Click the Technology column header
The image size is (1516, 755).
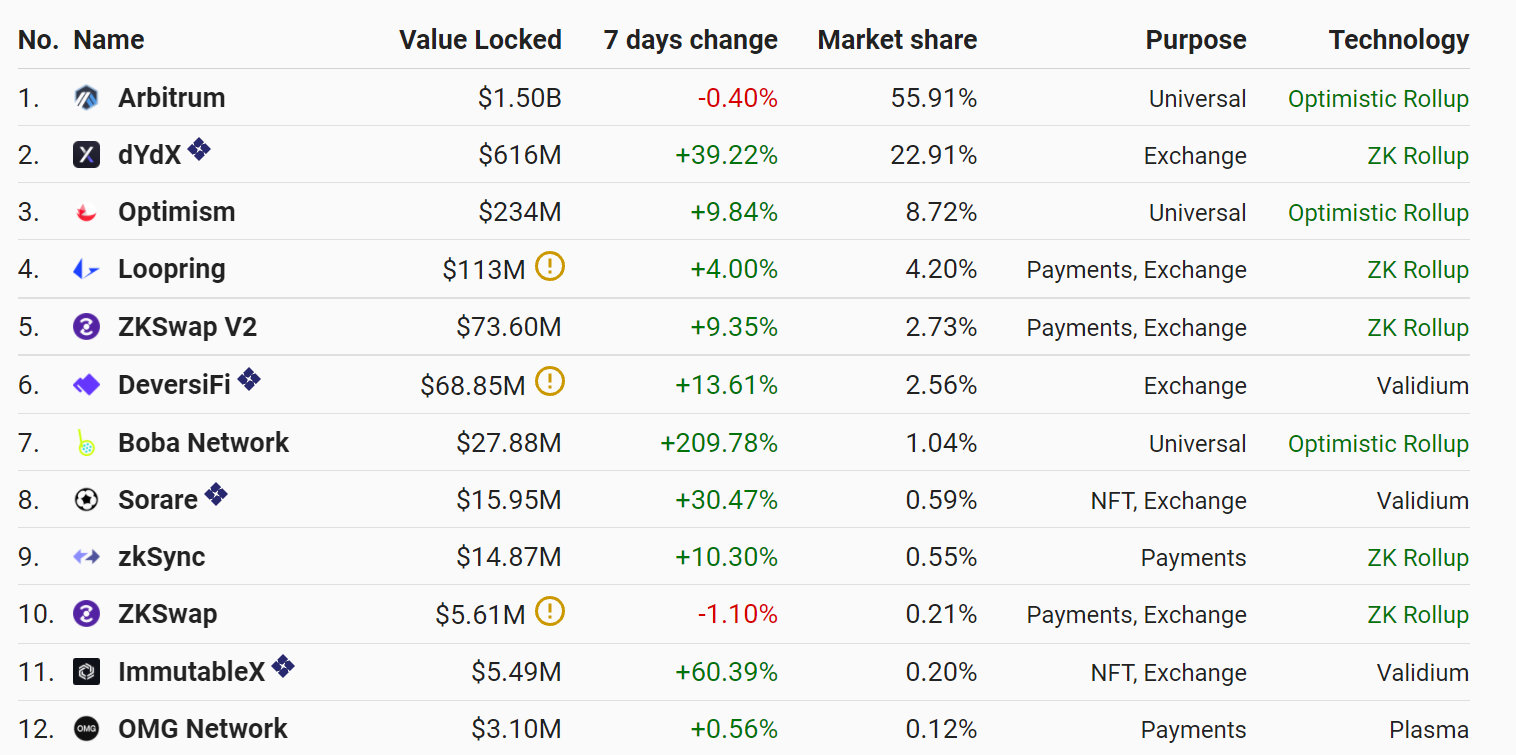click(x=1399, y=40)
